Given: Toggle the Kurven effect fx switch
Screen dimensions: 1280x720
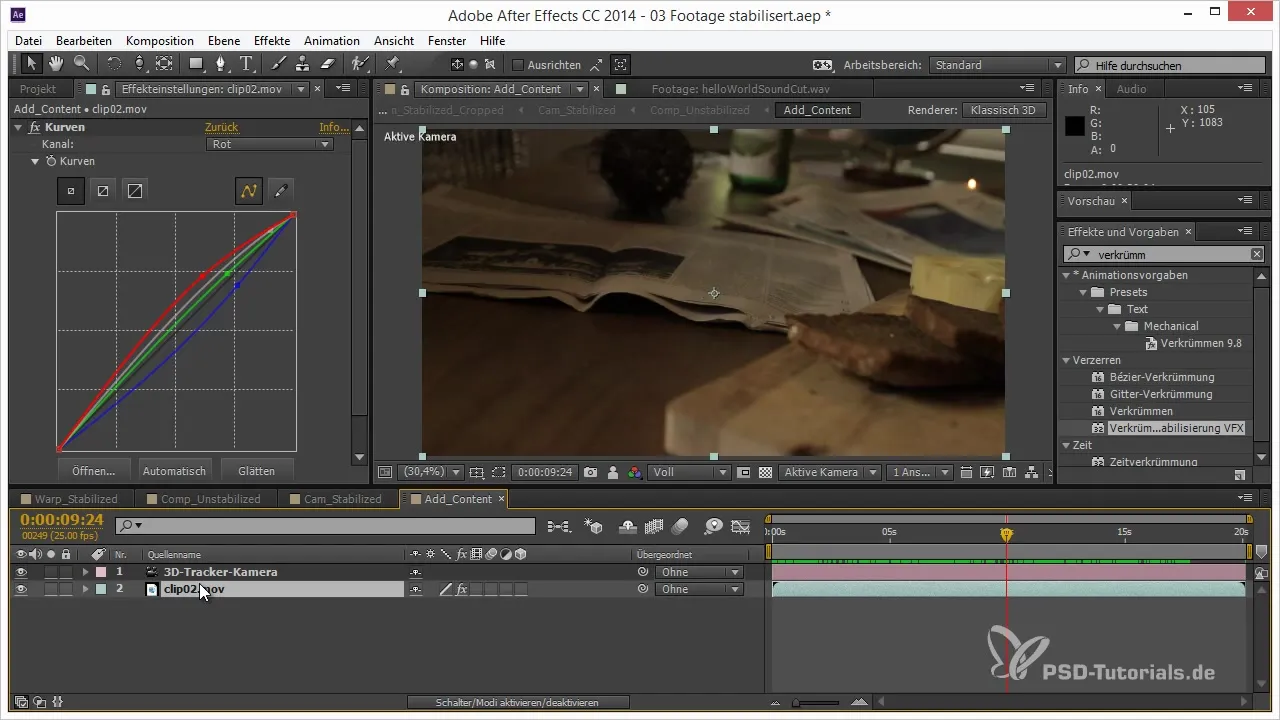Looking at the screenshot, I should (x=35, y=128).
